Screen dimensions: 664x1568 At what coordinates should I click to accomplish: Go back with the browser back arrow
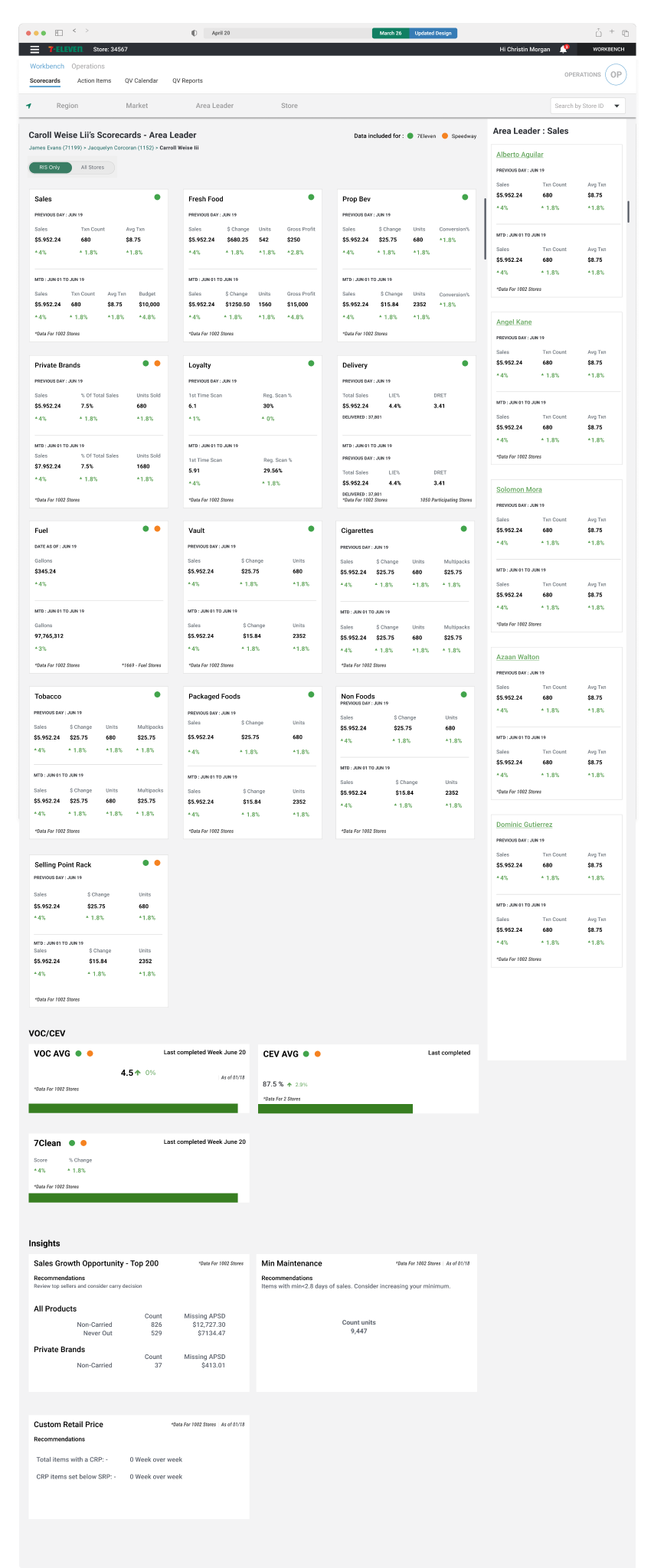(x=74, y=31)
